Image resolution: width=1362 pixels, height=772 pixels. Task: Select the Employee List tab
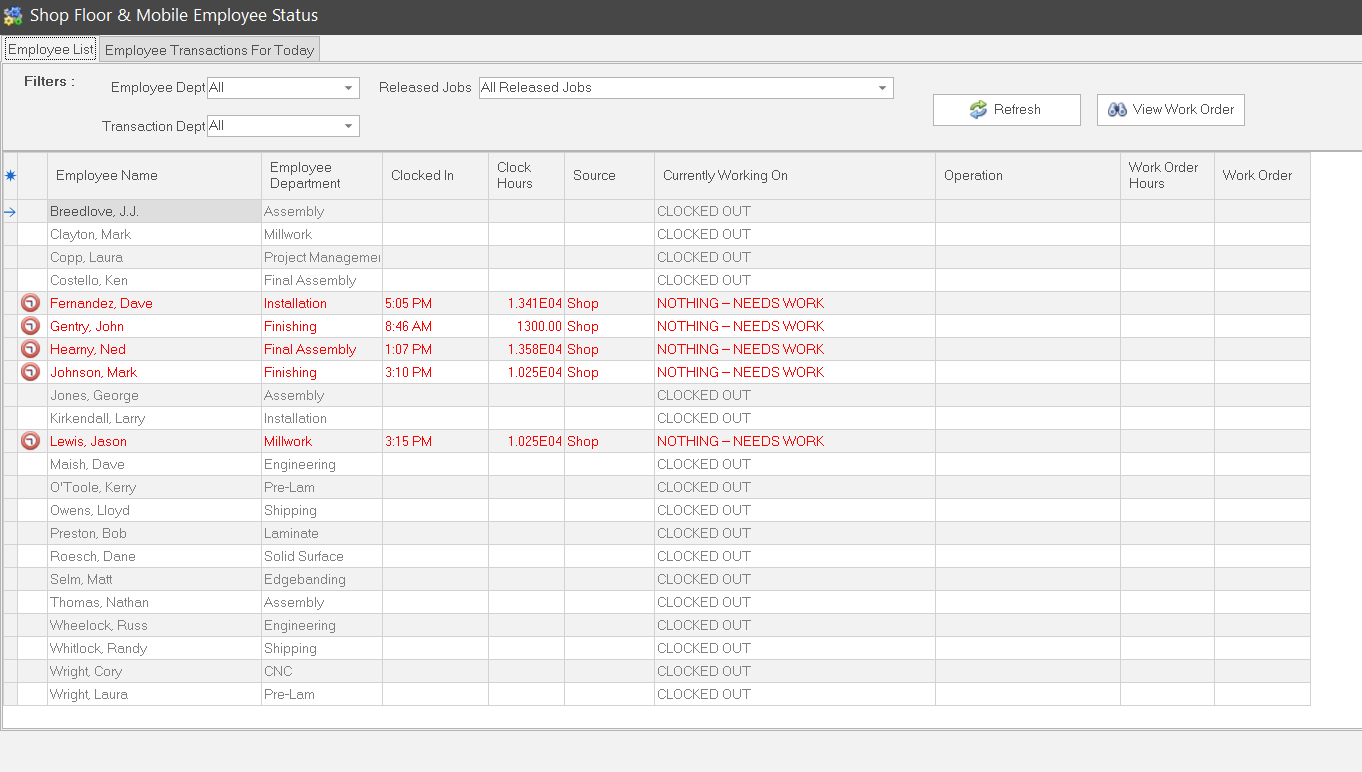pyautogui.click(x=51, y=49)
